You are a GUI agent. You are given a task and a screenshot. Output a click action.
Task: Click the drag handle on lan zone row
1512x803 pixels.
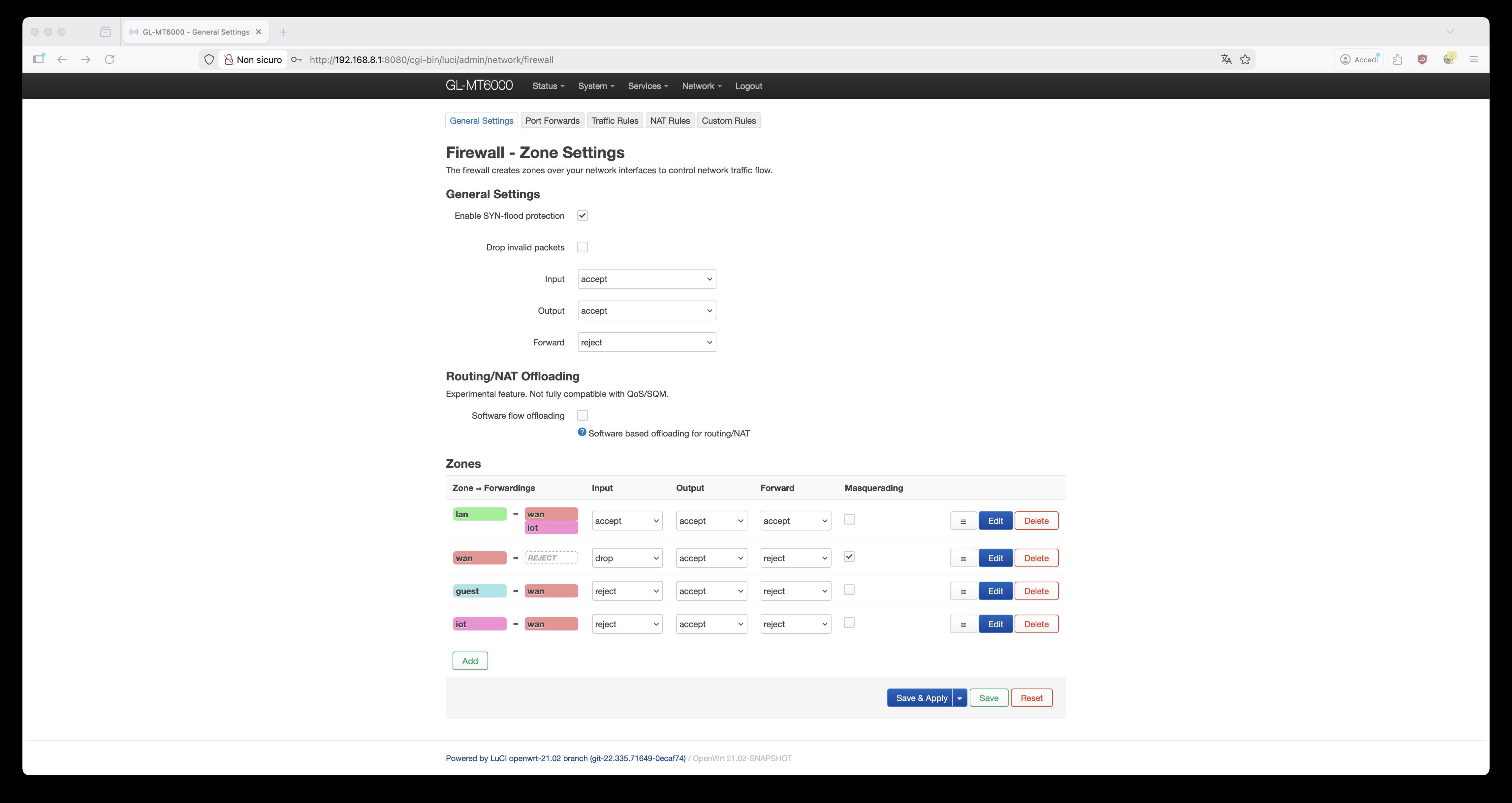[x=962, y=521]
